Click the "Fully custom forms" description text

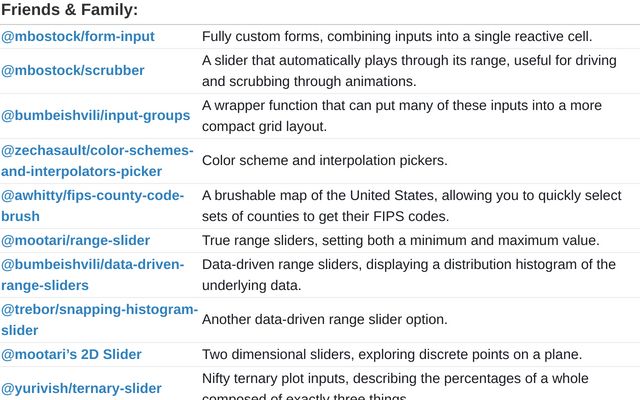click(x=397, y=36)
